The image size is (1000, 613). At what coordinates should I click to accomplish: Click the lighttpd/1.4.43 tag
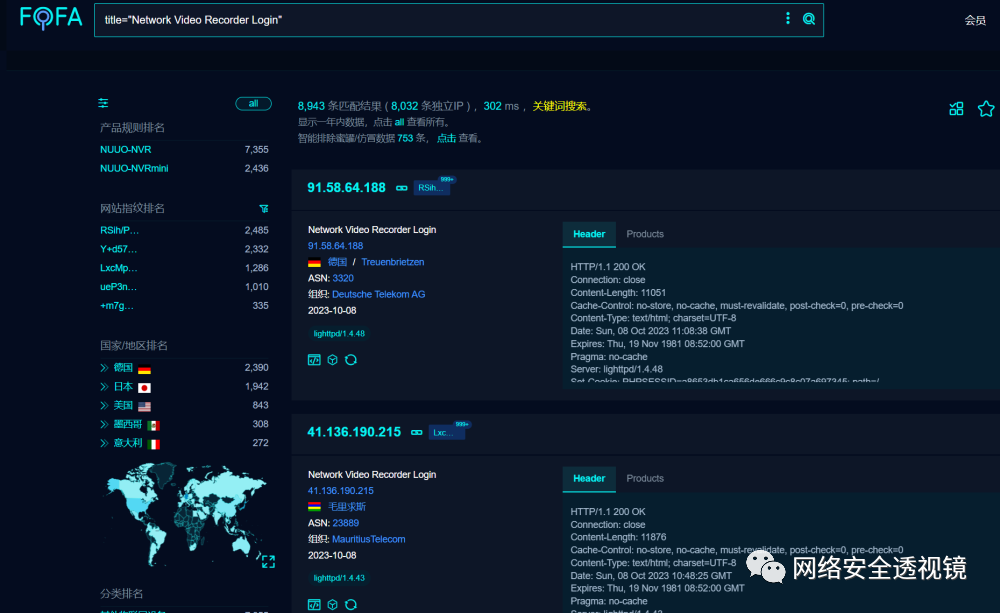(x=339, y=578)
